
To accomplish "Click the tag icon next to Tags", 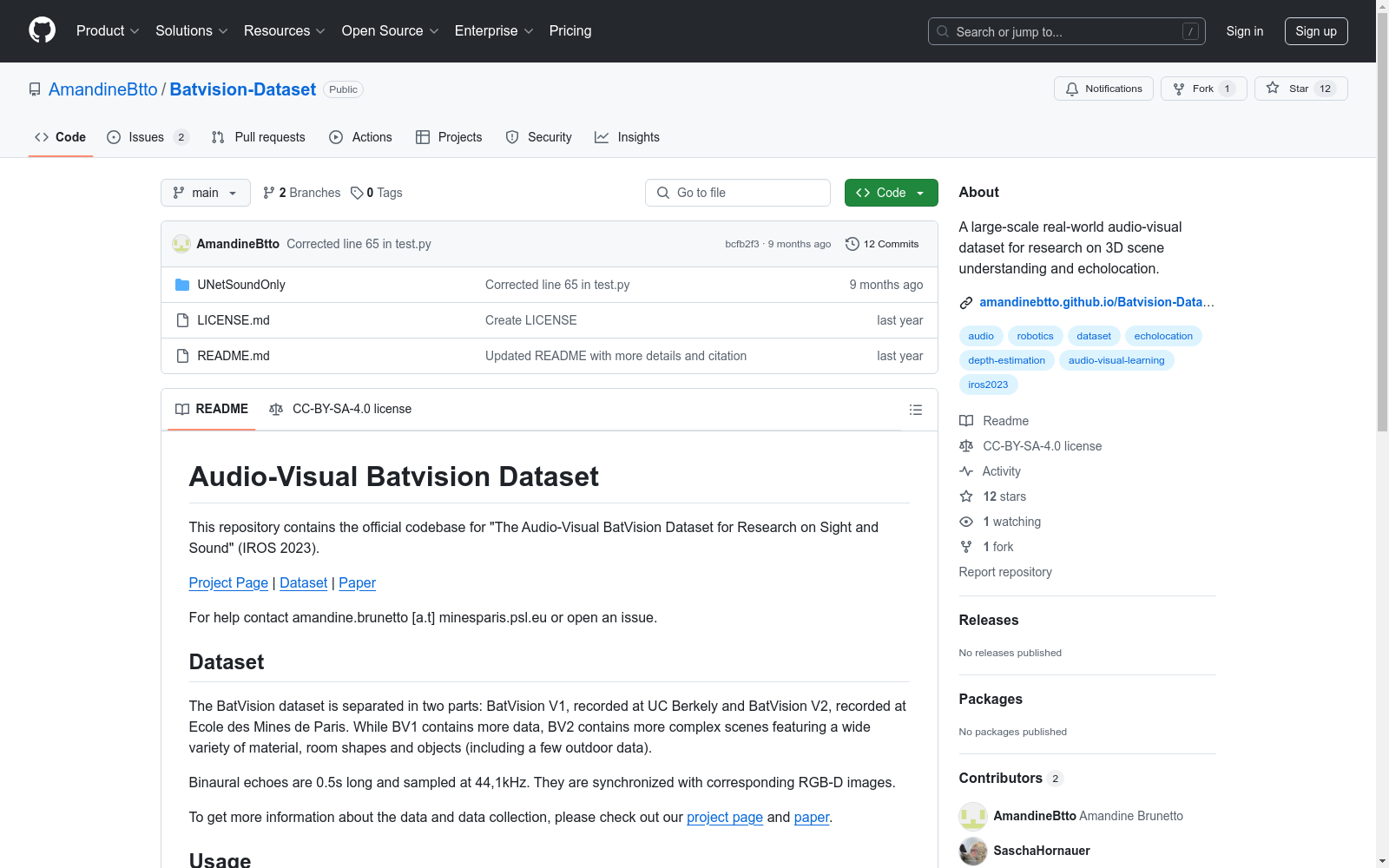I will pos(357,193).
